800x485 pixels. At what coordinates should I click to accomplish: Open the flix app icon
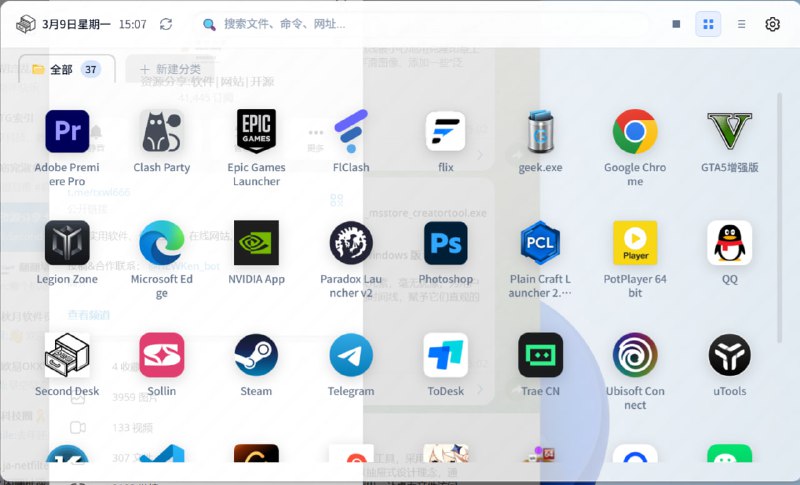point(445,131)
